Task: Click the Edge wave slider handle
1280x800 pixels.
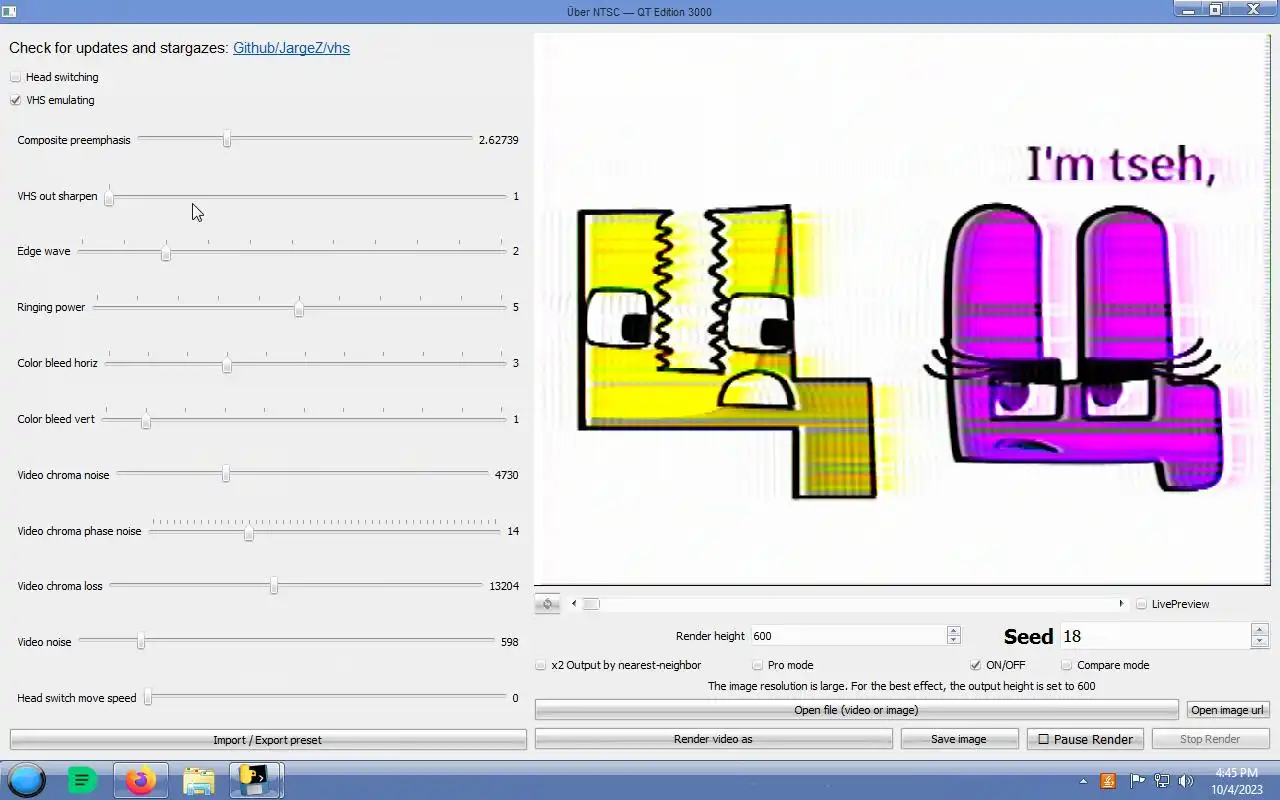Action: pyautogui.click(x=166, y=252)
